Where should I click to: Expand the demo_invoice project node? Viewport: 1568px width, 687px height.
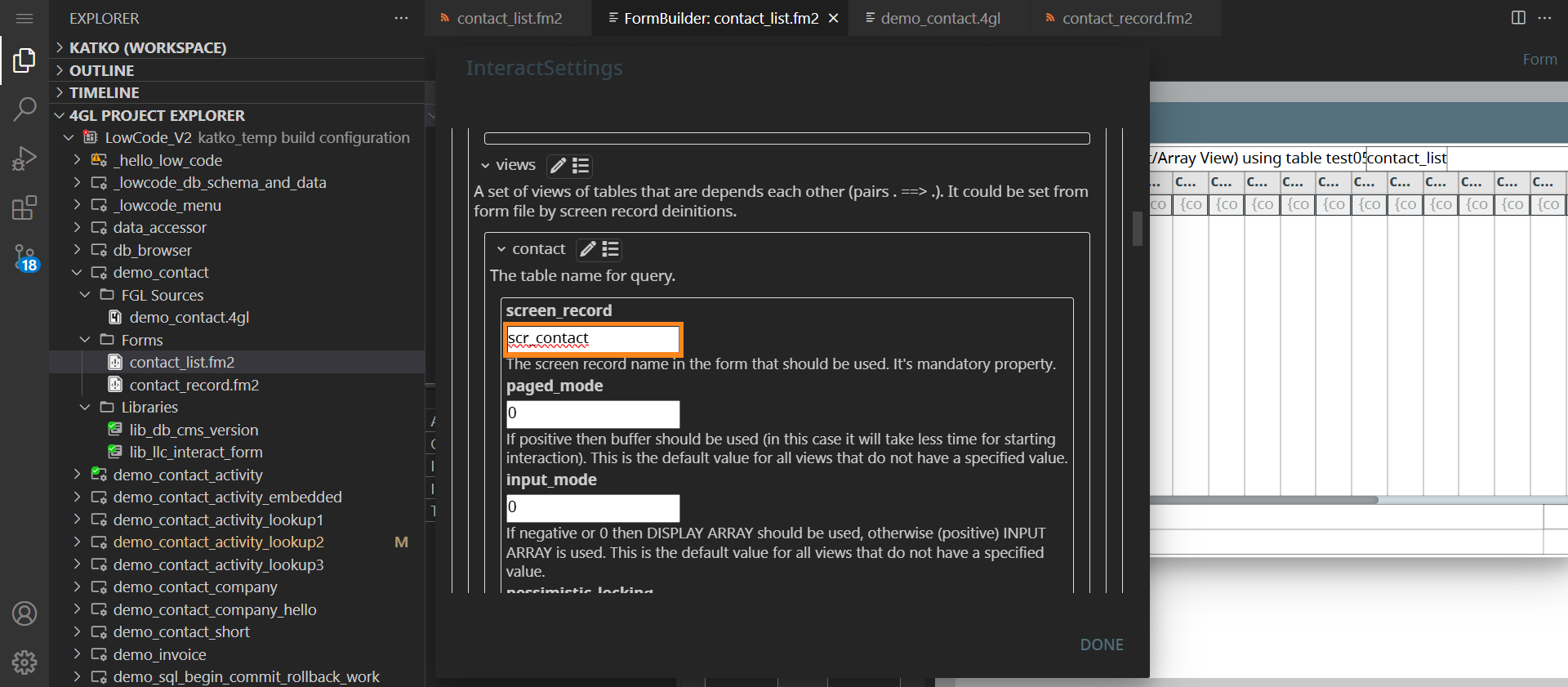pyautogui.click(x=77, y=654)
